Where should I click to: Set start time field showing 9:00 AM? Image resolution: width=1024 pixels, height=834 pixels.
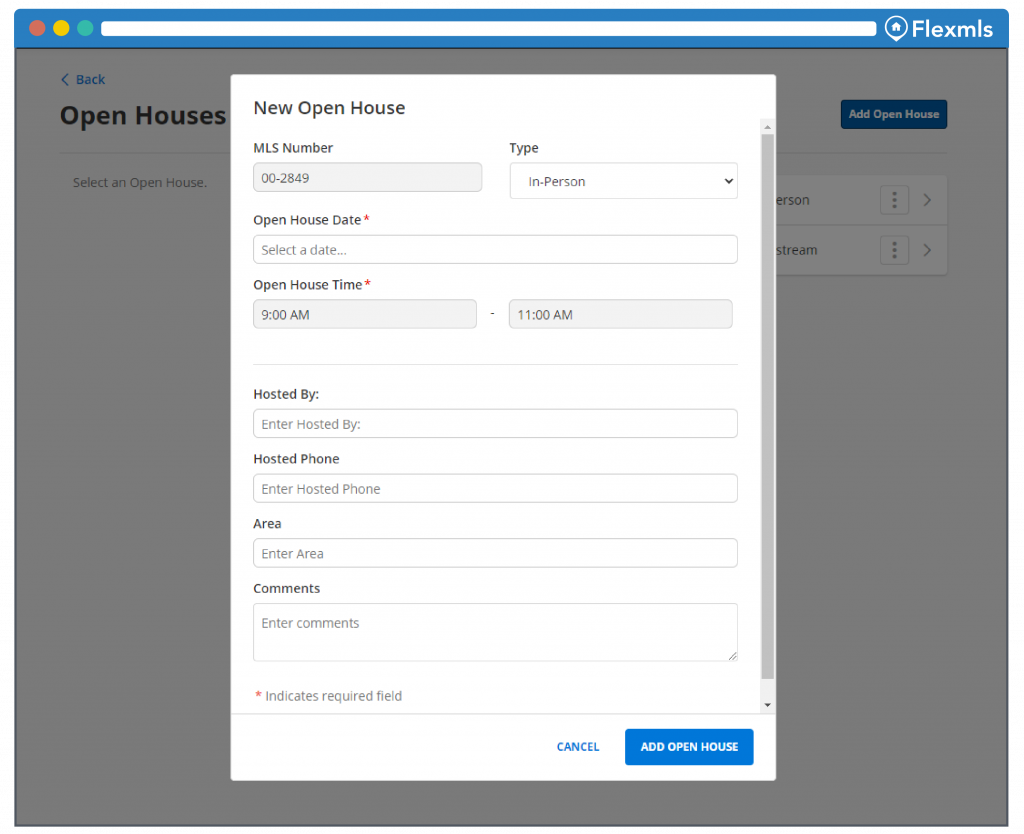pos(365,314)
